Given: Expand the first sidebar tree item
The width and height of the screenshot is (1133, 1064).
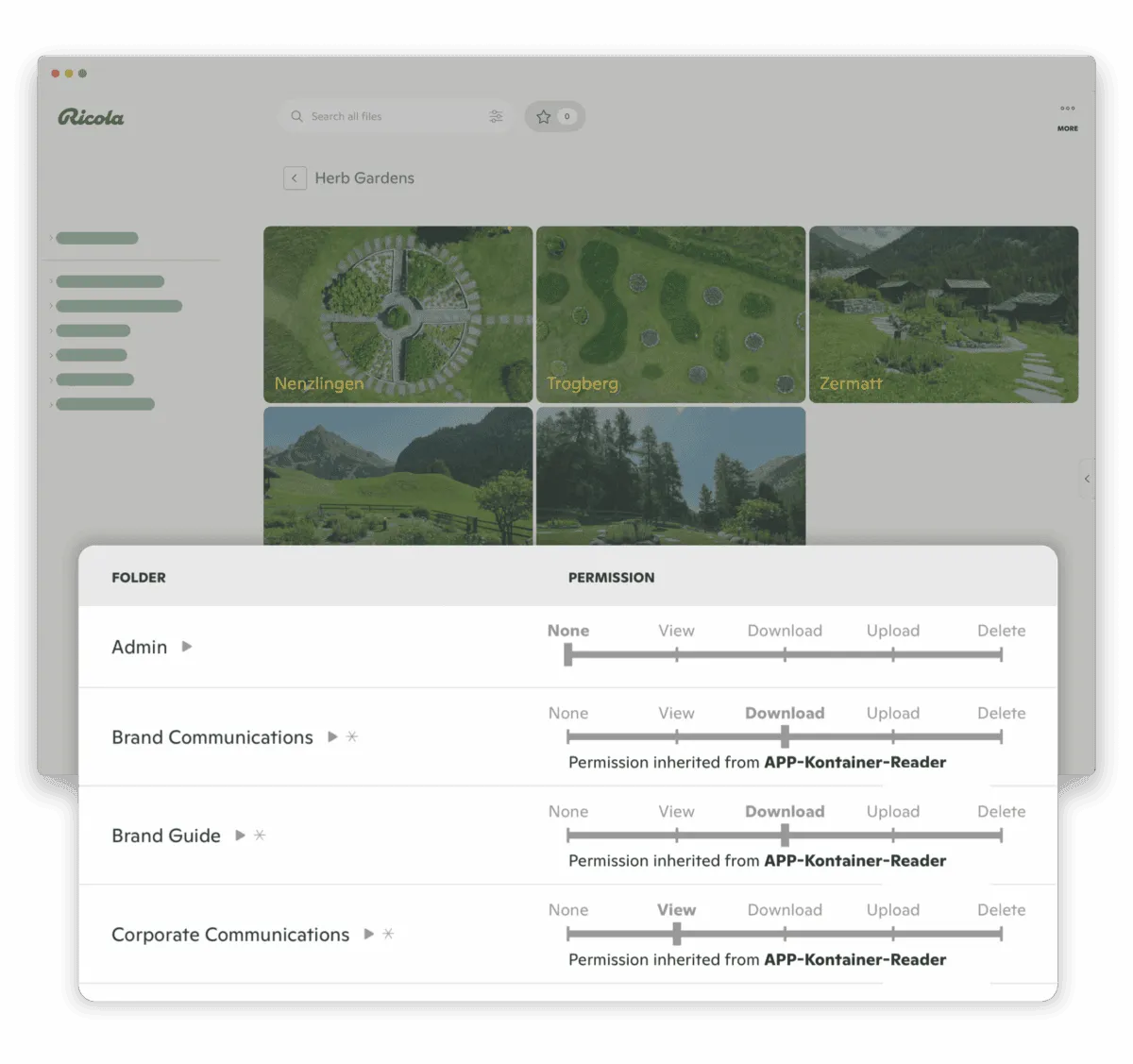Looking at the screenshot, I should point(51,238).
